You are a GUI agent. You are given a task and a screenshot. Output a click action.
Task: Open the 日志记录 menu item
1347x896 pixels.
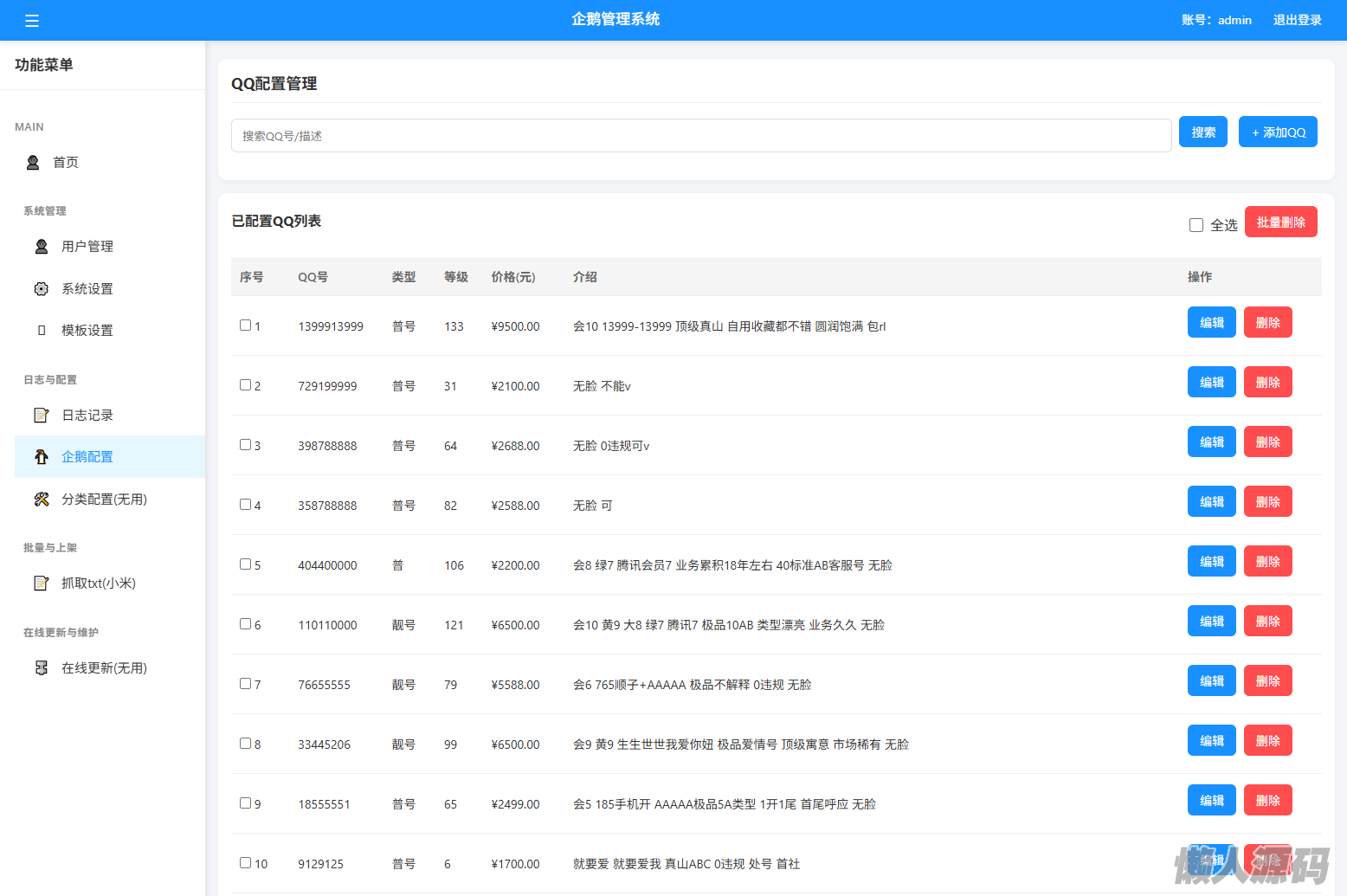(x=87, y=416)
